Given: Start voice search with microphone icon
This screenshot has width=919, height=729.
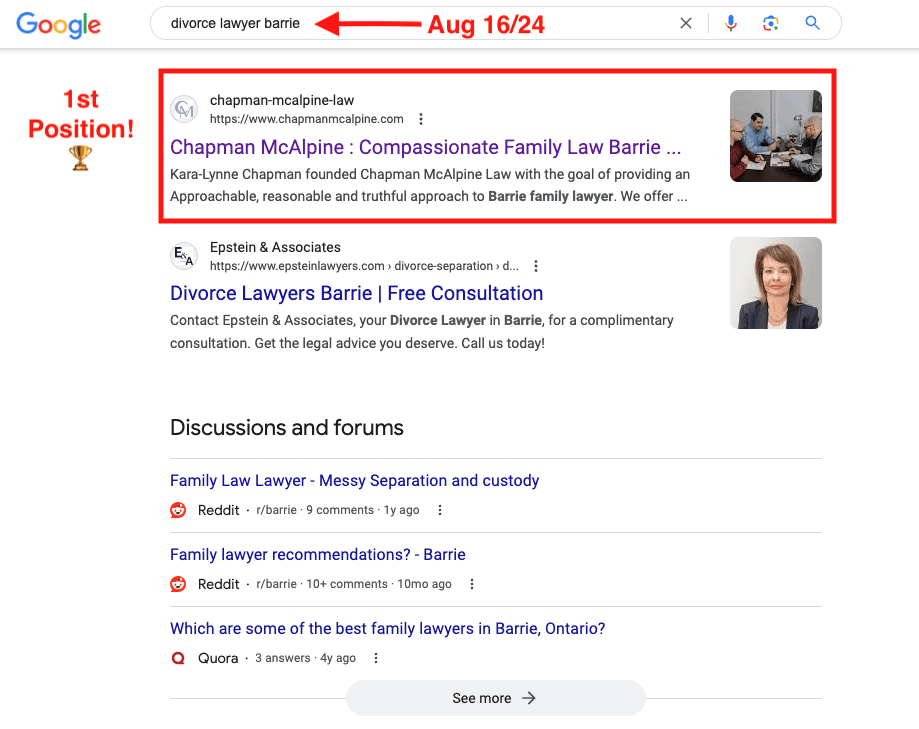Looking at the screenshot, I should click(x=731, y=23).
